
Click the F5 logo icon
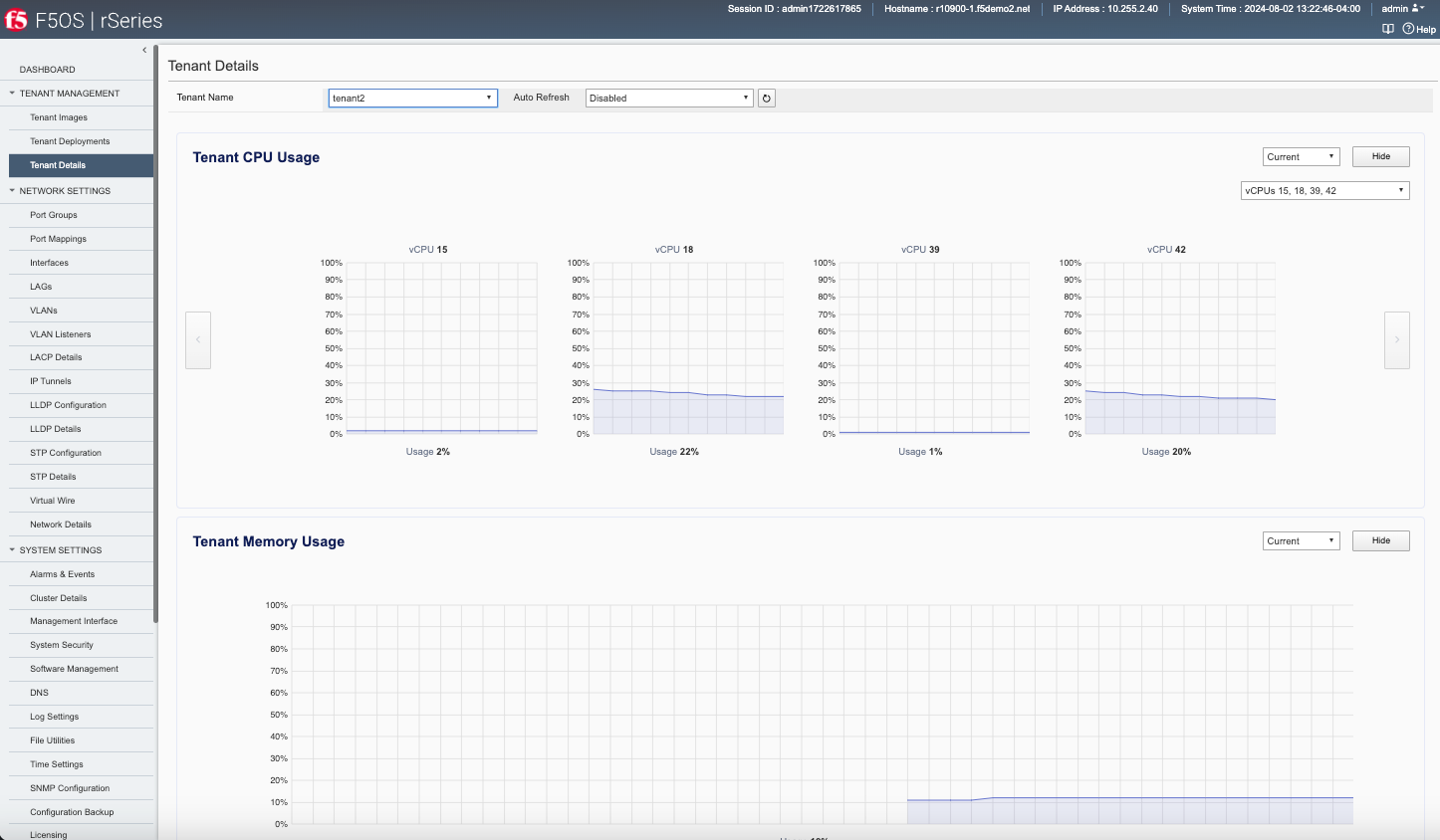tap(16, 20)
